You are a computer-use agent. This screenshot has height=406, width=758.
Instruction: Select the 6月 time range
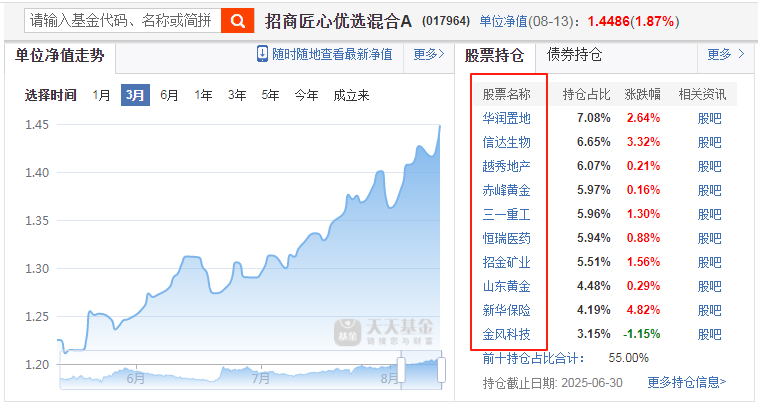click(x=169, y=95)
